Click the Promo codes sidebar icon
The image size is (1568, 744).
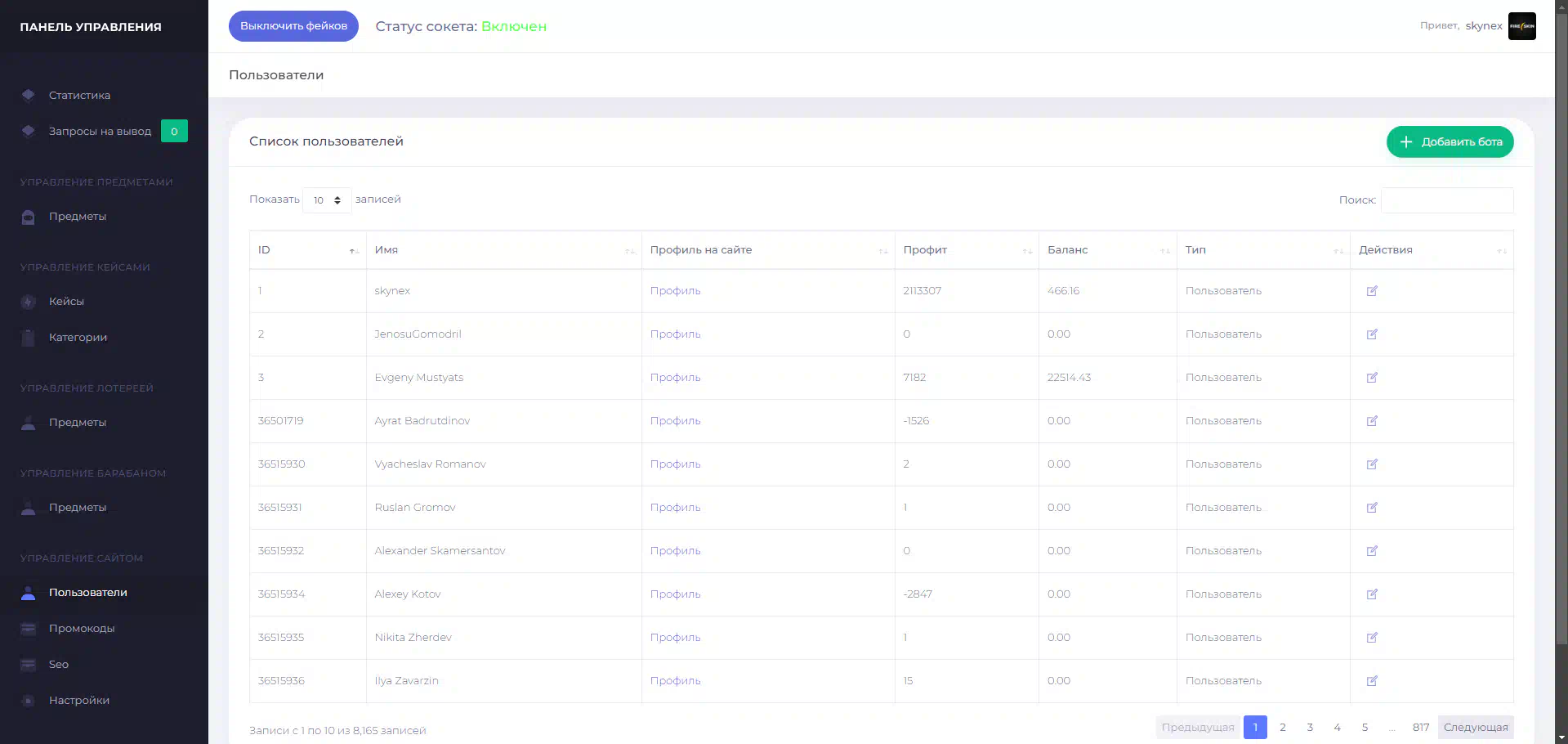[x=29, y=629]
